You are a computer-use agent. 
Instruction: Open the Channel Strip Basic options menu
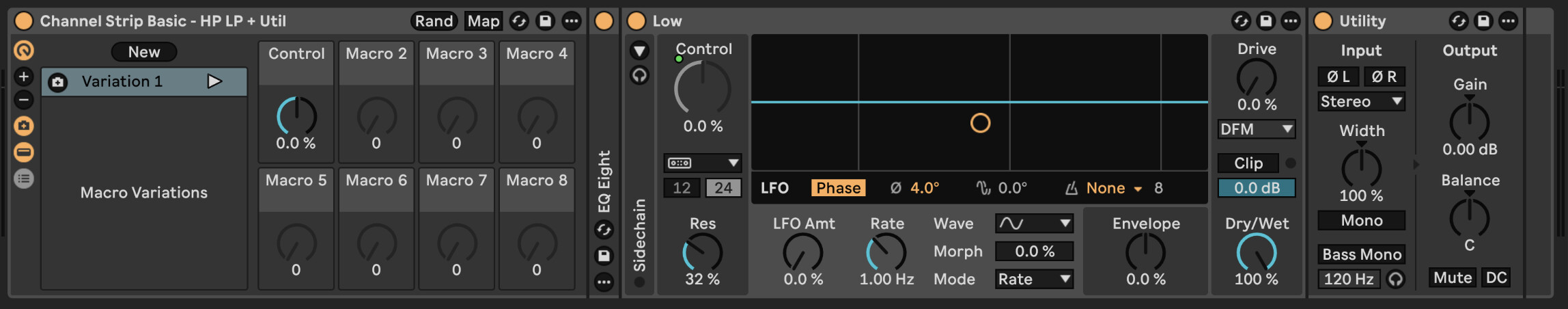[x=571, y=21]
